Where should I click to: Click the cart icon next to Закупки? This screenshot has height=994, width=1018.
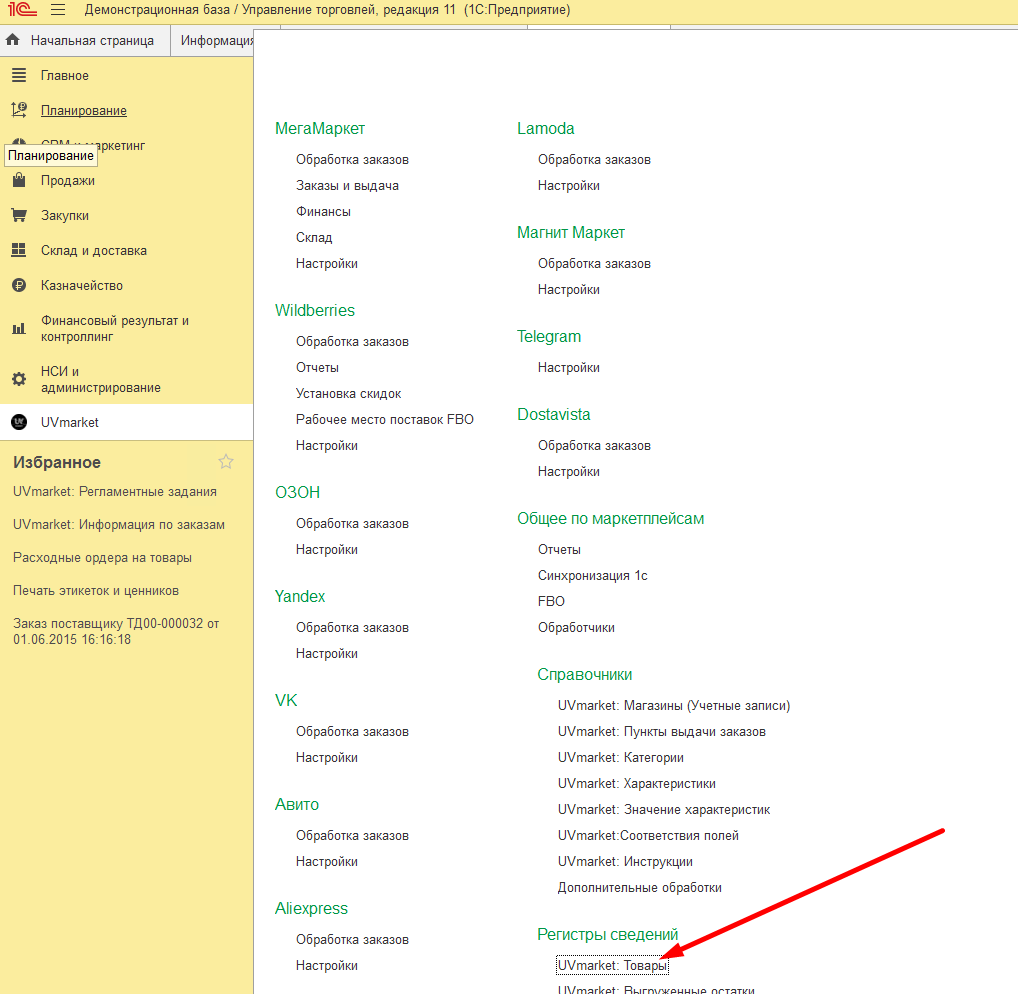point(19,215)
